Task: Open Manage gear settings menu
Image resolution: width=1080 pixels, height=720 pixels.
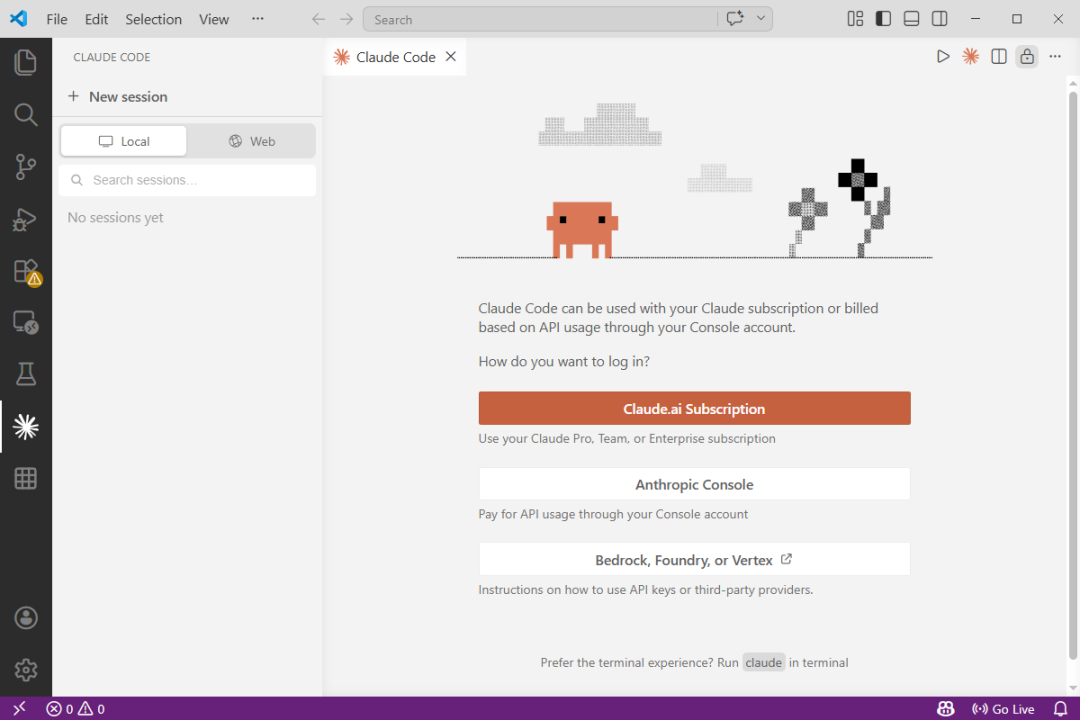Action: coord(25,670)
